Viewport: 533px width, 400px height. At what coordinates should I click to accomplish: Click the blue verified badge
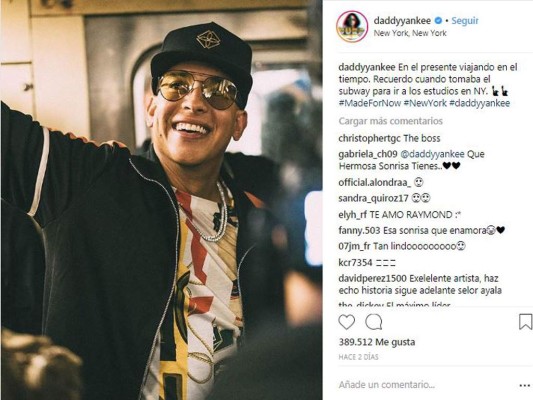[x=439, y=21]
